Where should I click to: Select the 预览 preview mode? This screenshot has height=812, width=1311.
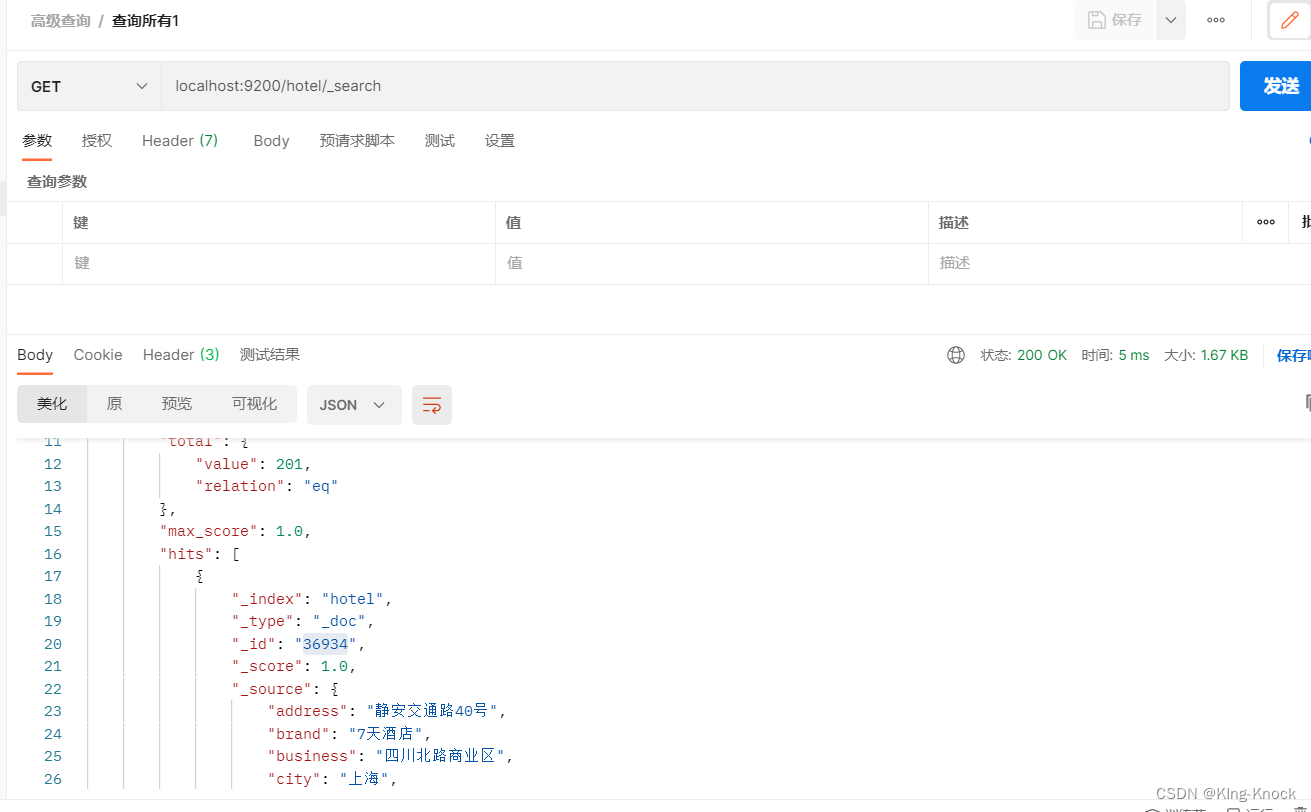[x=177, y=404]
